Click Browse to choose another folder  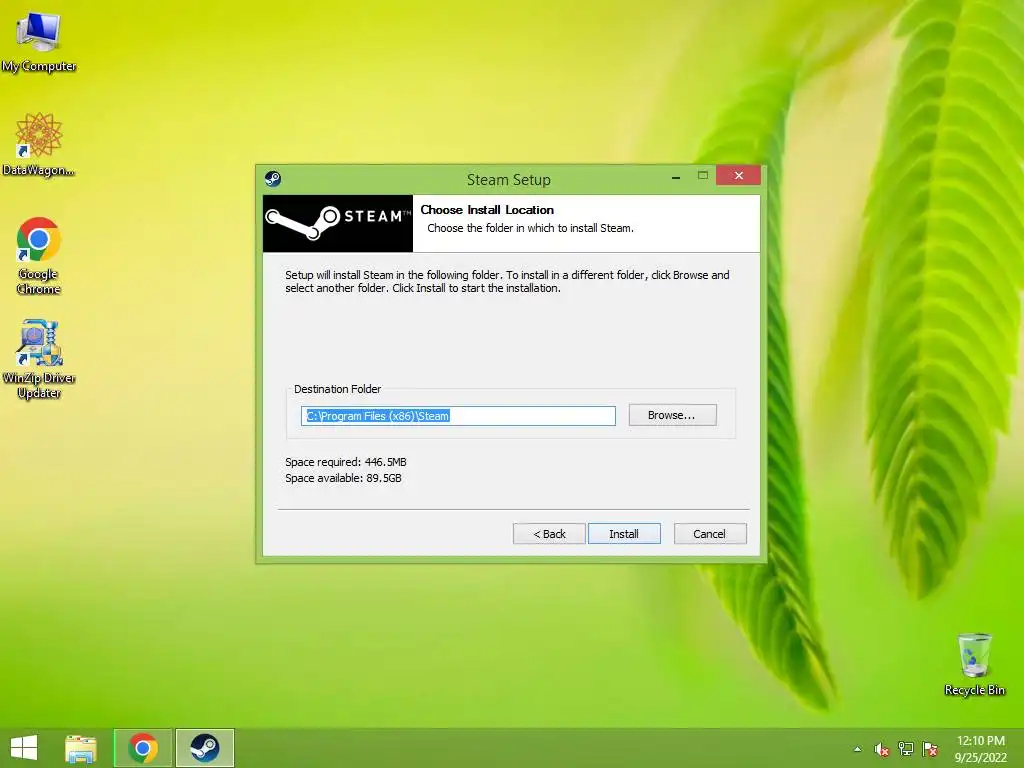(673, 415)
